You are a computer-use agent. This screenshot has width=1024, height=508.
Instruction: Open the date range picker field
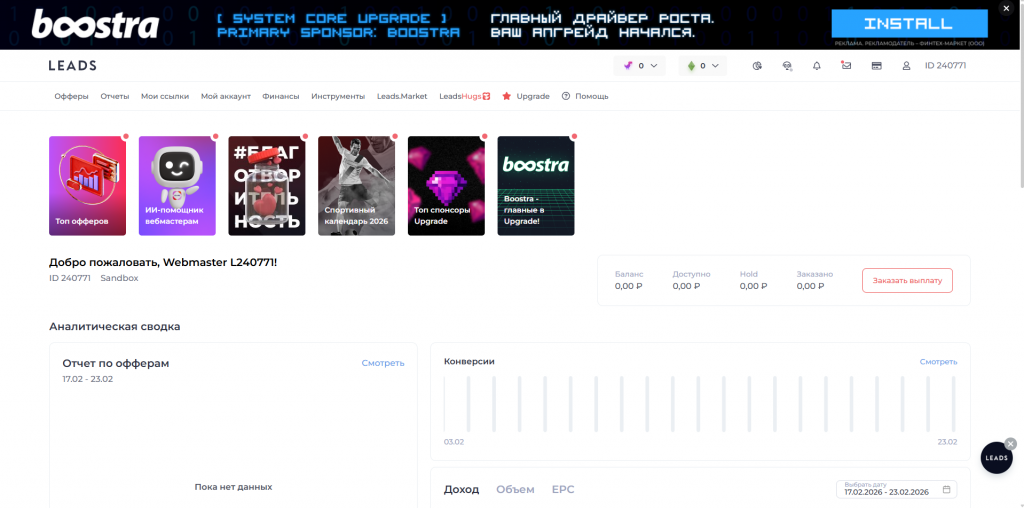[x=897, y=490]
